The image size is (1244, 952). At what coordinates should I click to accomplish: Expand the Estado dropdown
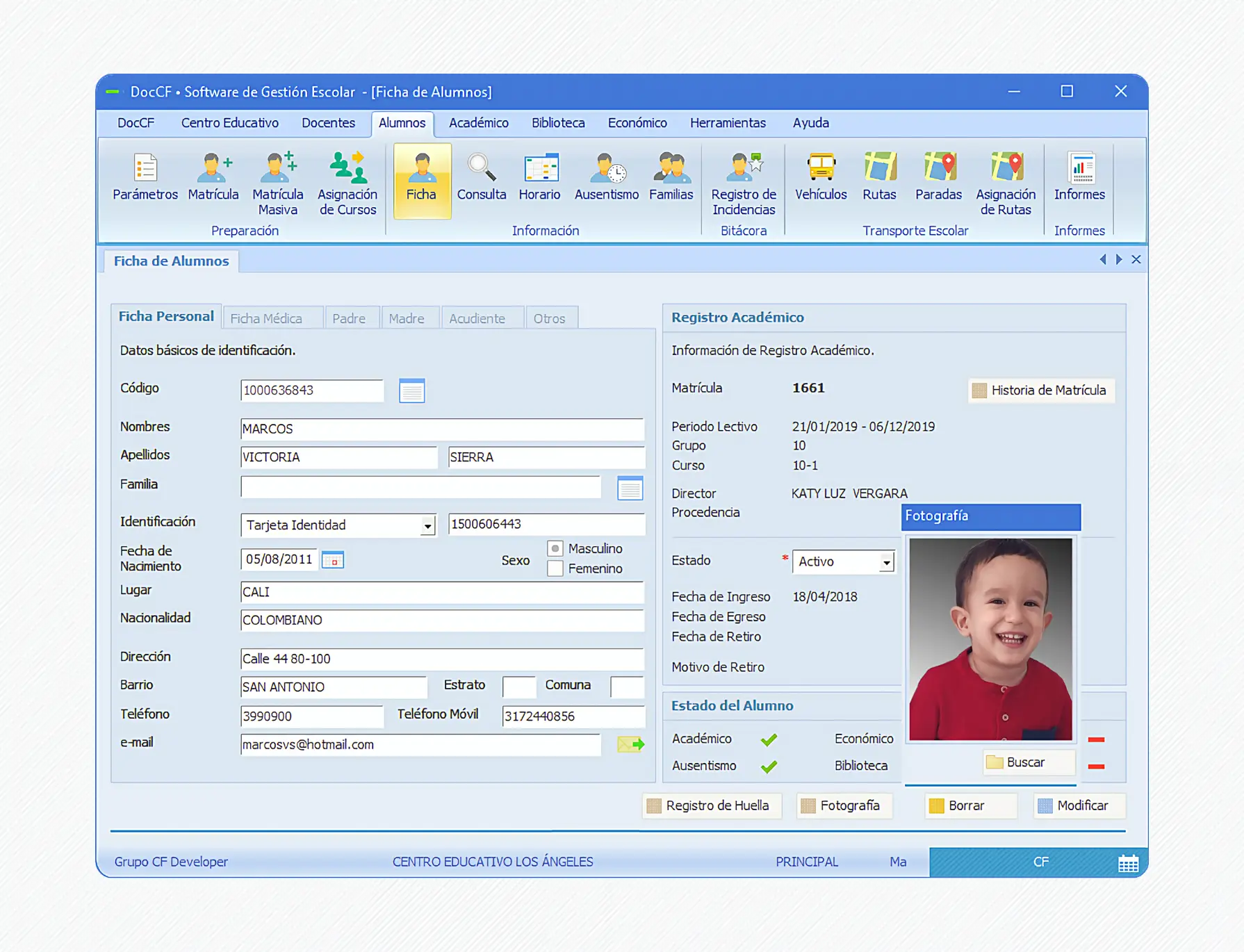point(886,562)
